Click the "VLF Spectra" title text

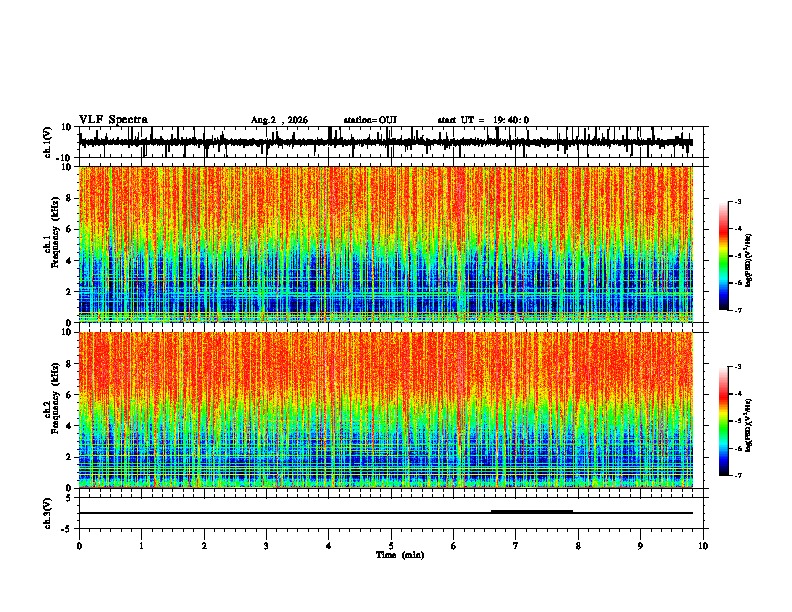113,120
